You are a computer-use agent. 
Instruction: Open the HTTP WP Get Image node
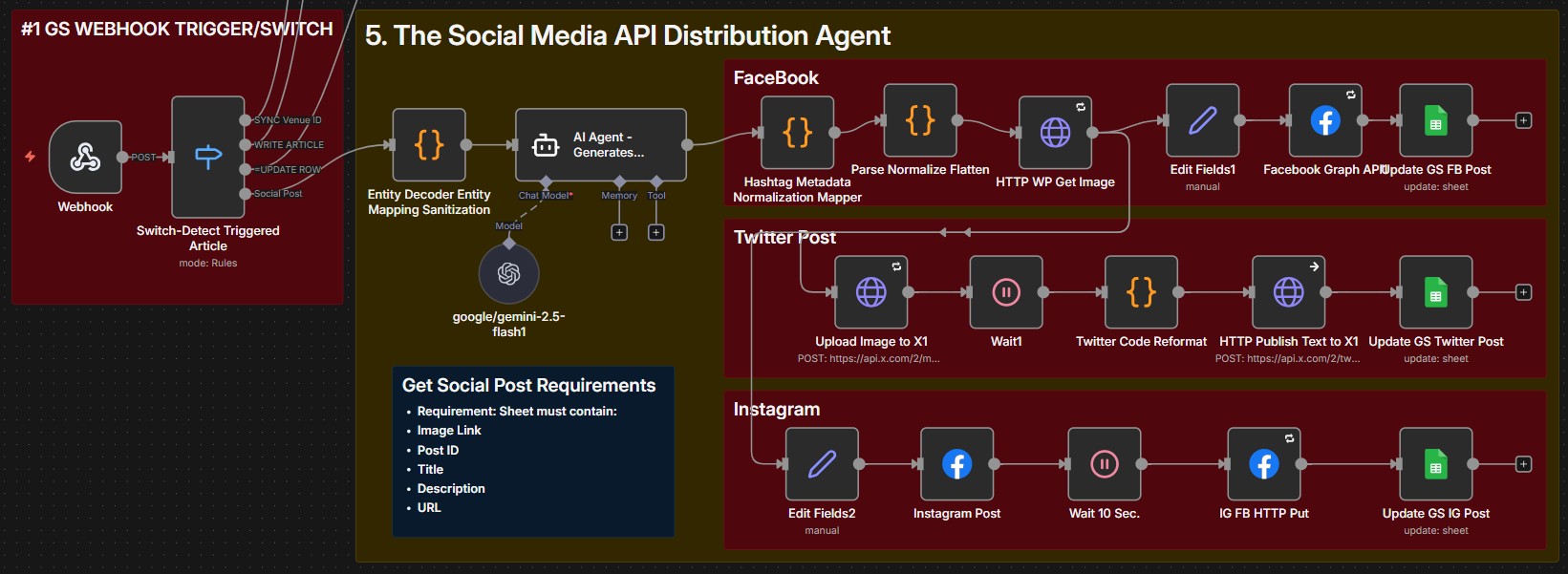point(1055,132)
